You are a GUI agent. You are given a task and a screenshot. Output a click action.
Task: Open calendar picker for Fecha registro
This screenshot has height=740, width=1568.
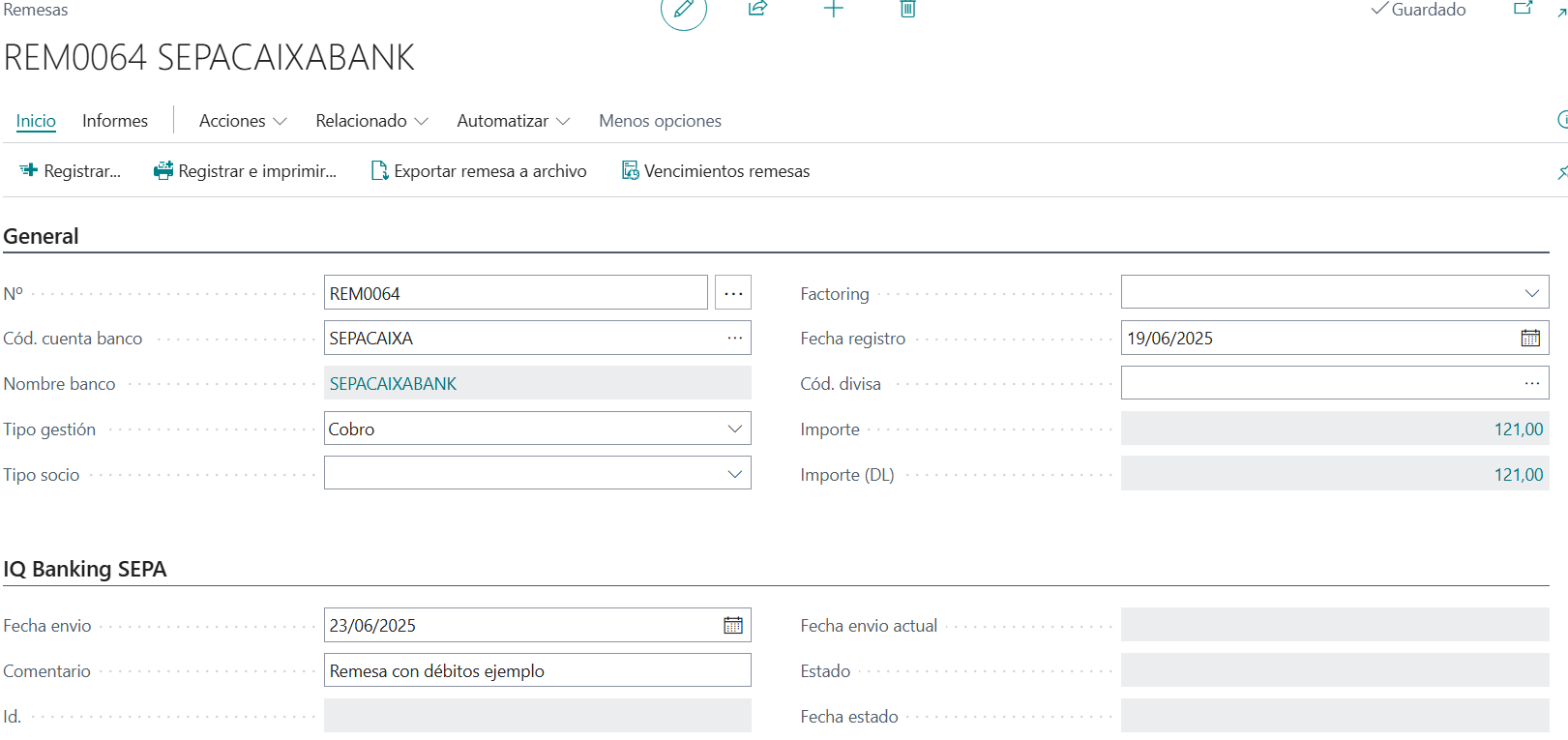1530,339
